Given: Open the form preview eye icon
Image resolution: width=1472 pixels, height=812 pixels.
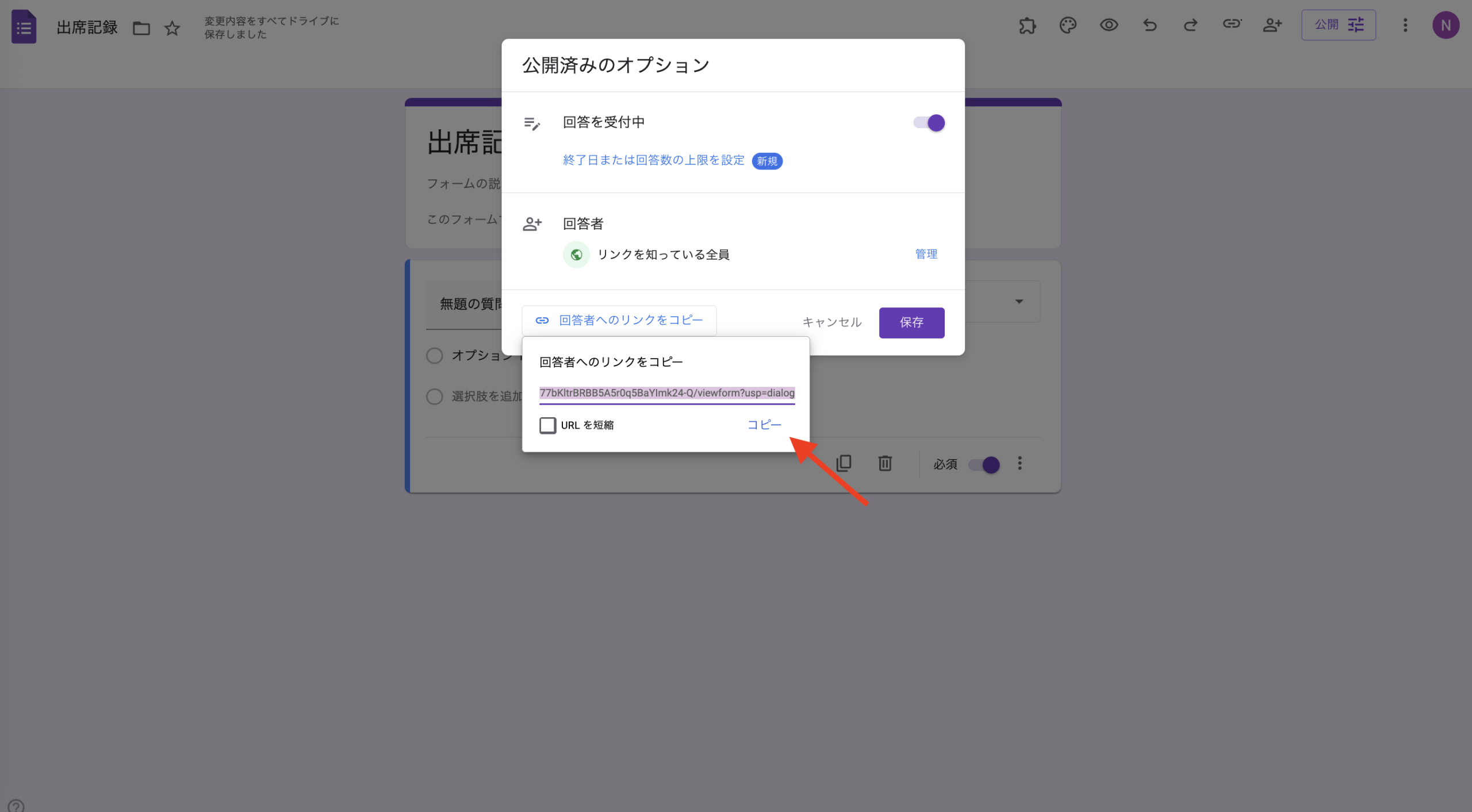Looking at the screenshot, I should coord(1109,25).
